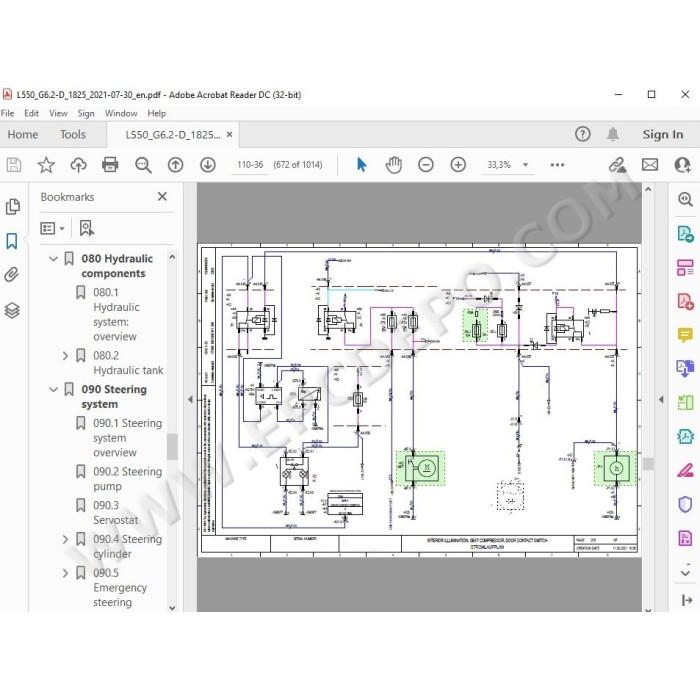700x700 pixels.
Task: Open share with others icon
Action: click(682, 165)
